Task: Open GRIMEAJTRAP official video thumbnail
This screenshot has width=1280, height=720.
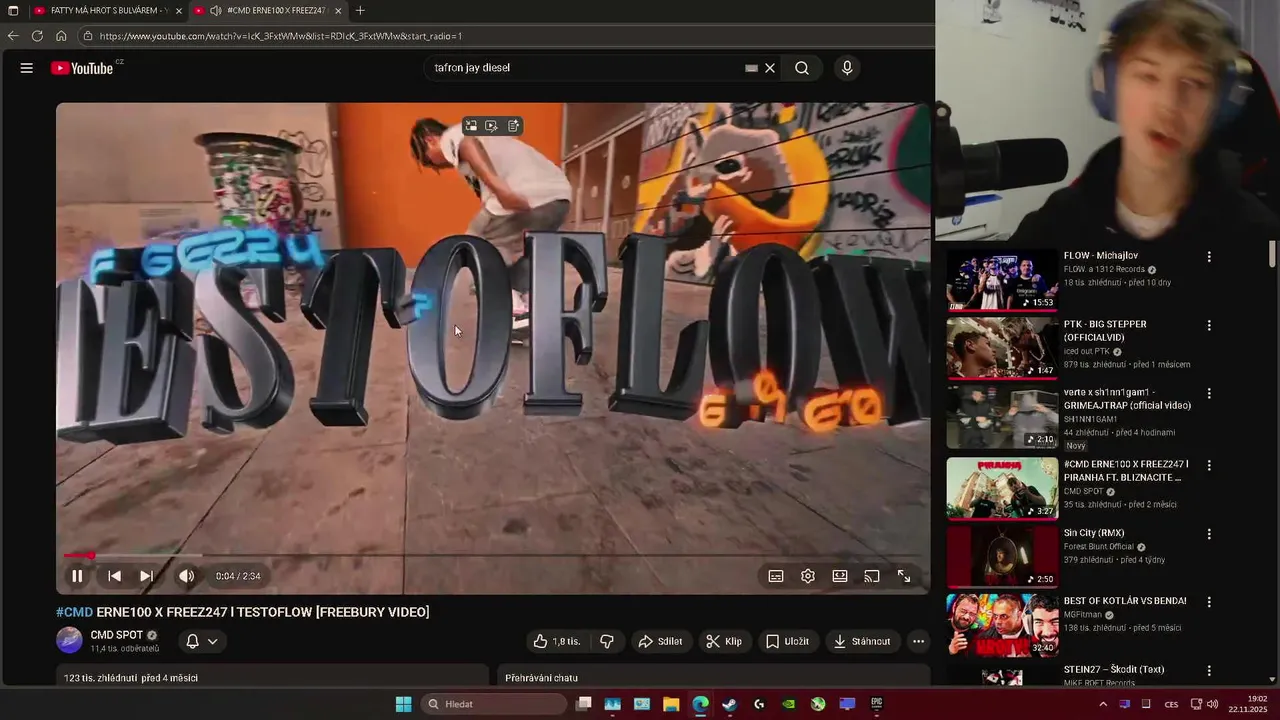Action: tap(1002, 417)
